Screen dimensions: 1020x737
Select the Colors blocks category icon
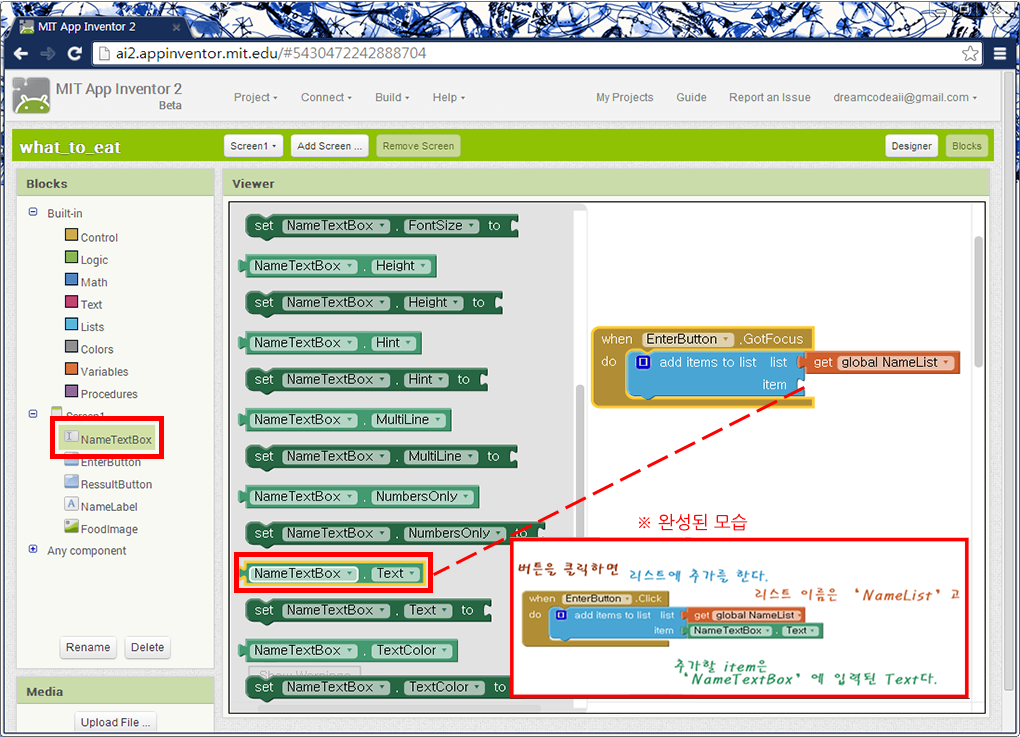coord(72,347)
